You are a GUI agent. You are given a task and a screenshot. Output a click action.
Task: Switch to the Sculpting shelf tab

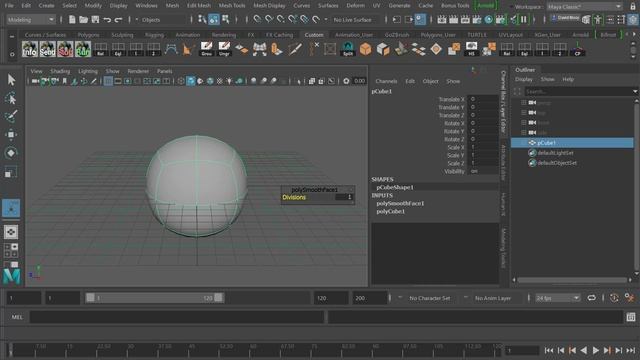pyautogui.click(x=122, y=35)
